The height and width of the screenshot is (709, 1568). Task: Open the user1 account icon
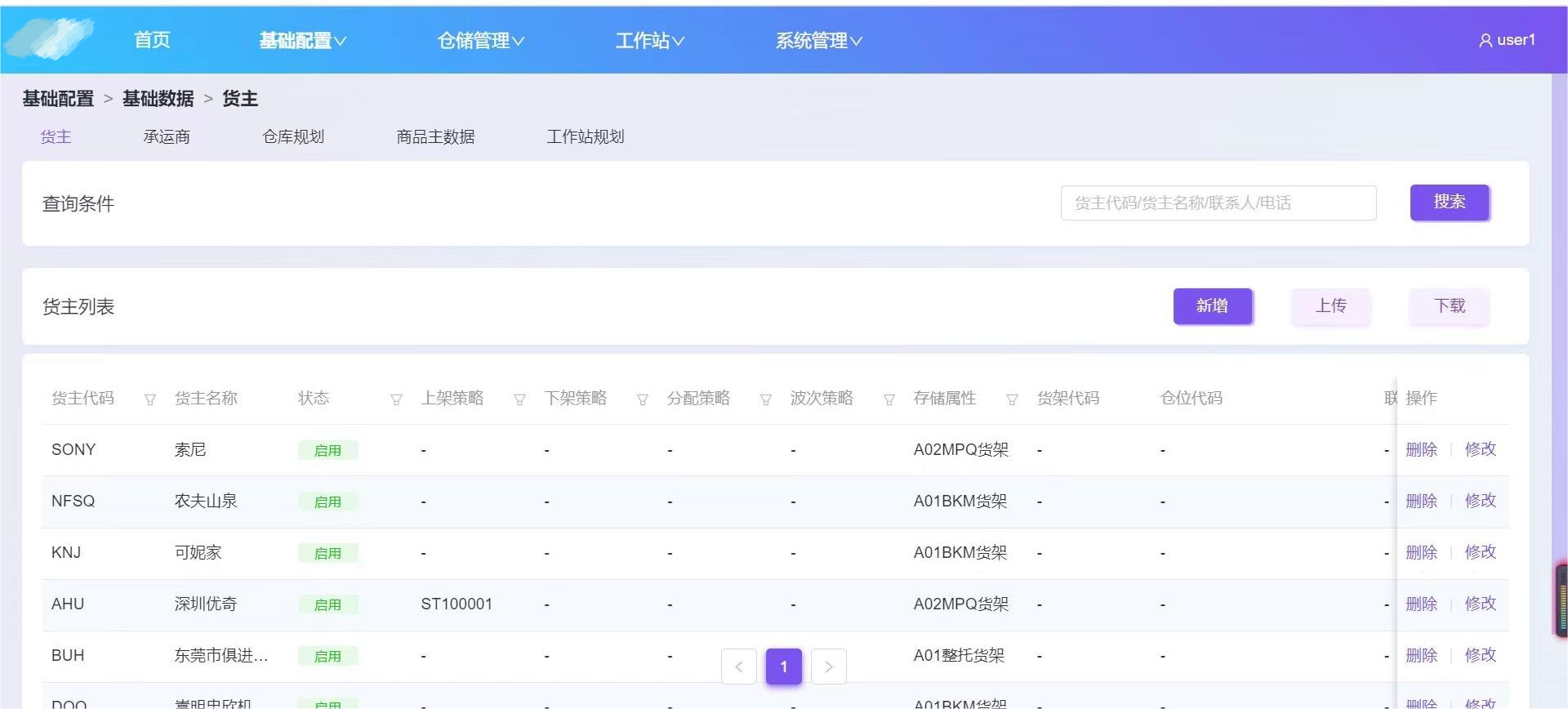tap(1486, 40)
